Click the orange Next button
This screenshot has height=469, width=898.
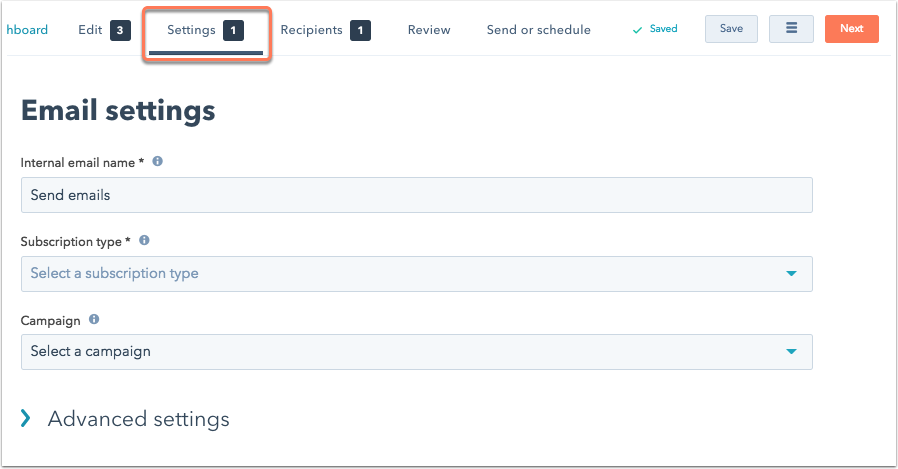[x=852, y=29]
